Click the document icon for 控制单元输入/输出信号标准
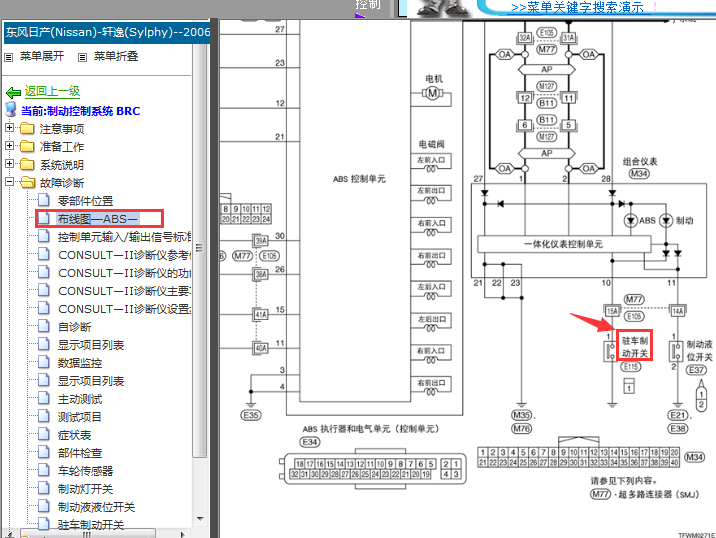Viewport: 716px width, 538px height. click(x=44, y=236)
